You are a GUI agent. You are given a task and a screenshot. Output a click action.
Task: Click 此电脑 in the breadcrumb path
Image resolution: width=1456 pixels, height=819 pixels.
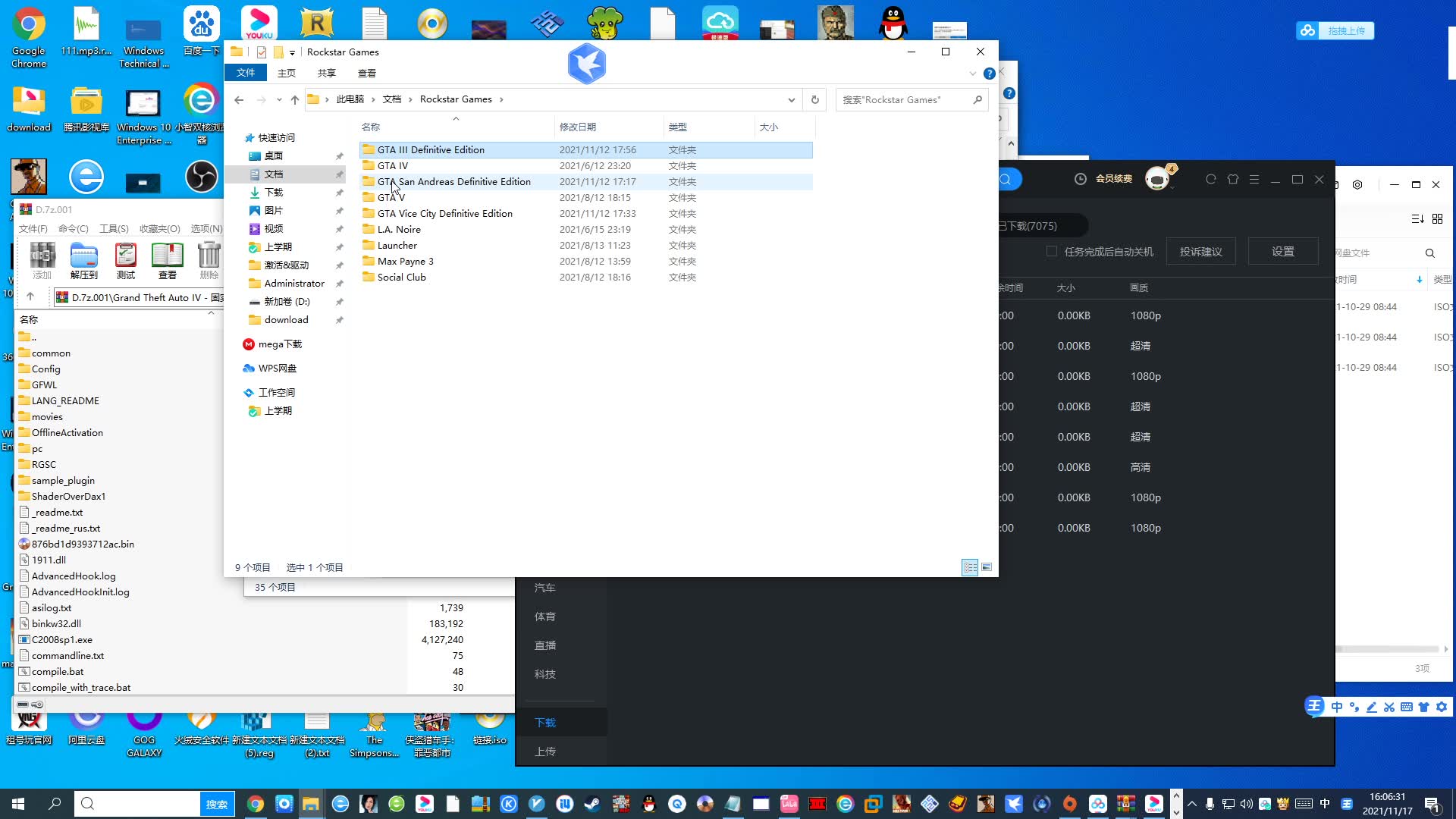pos(350,99)
